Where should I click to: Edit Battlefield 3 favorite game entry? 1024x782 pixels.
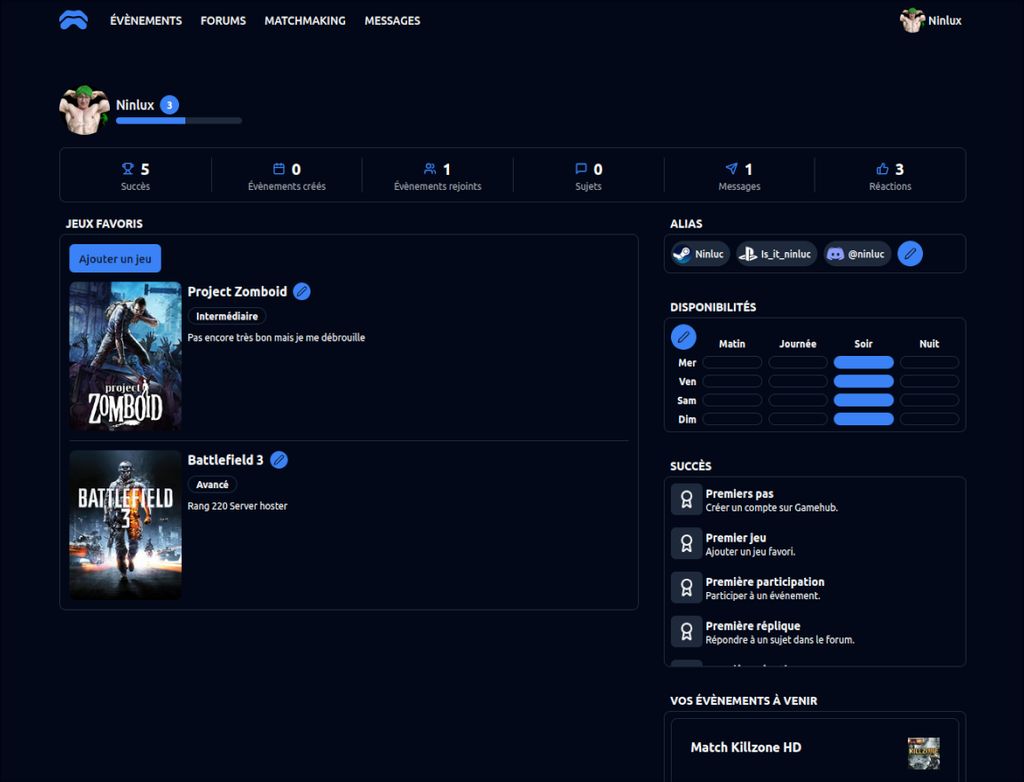[279, 460]
